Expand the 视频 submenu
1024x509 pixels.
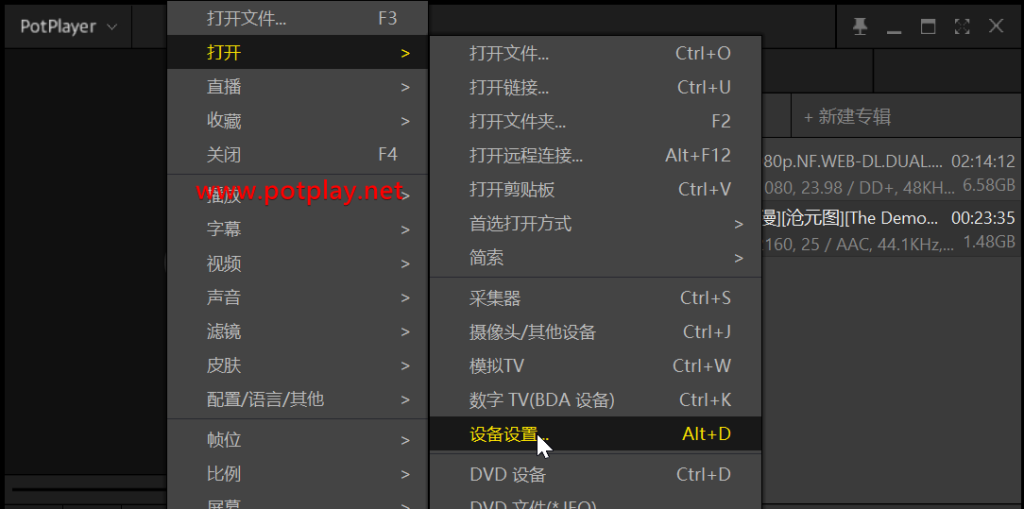[x=298, y=263]
